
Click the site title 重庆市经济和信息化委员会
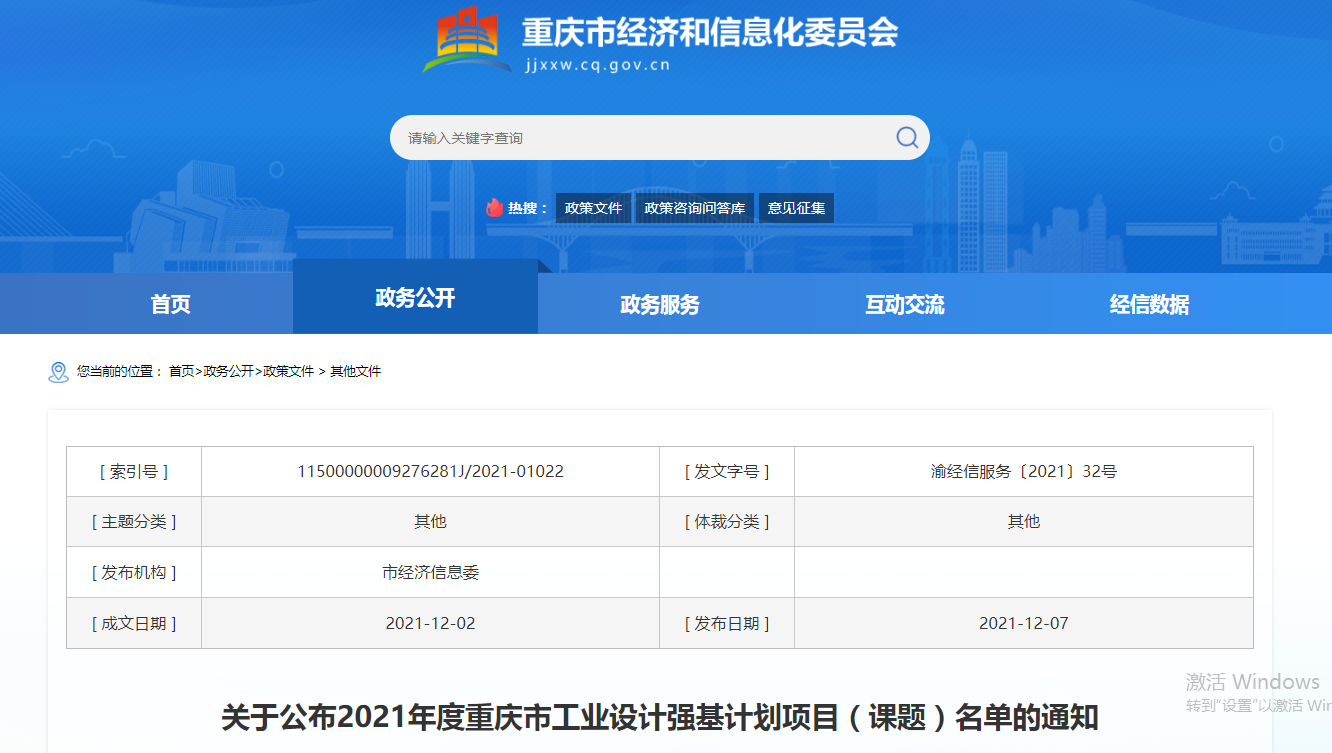(709, 32)
